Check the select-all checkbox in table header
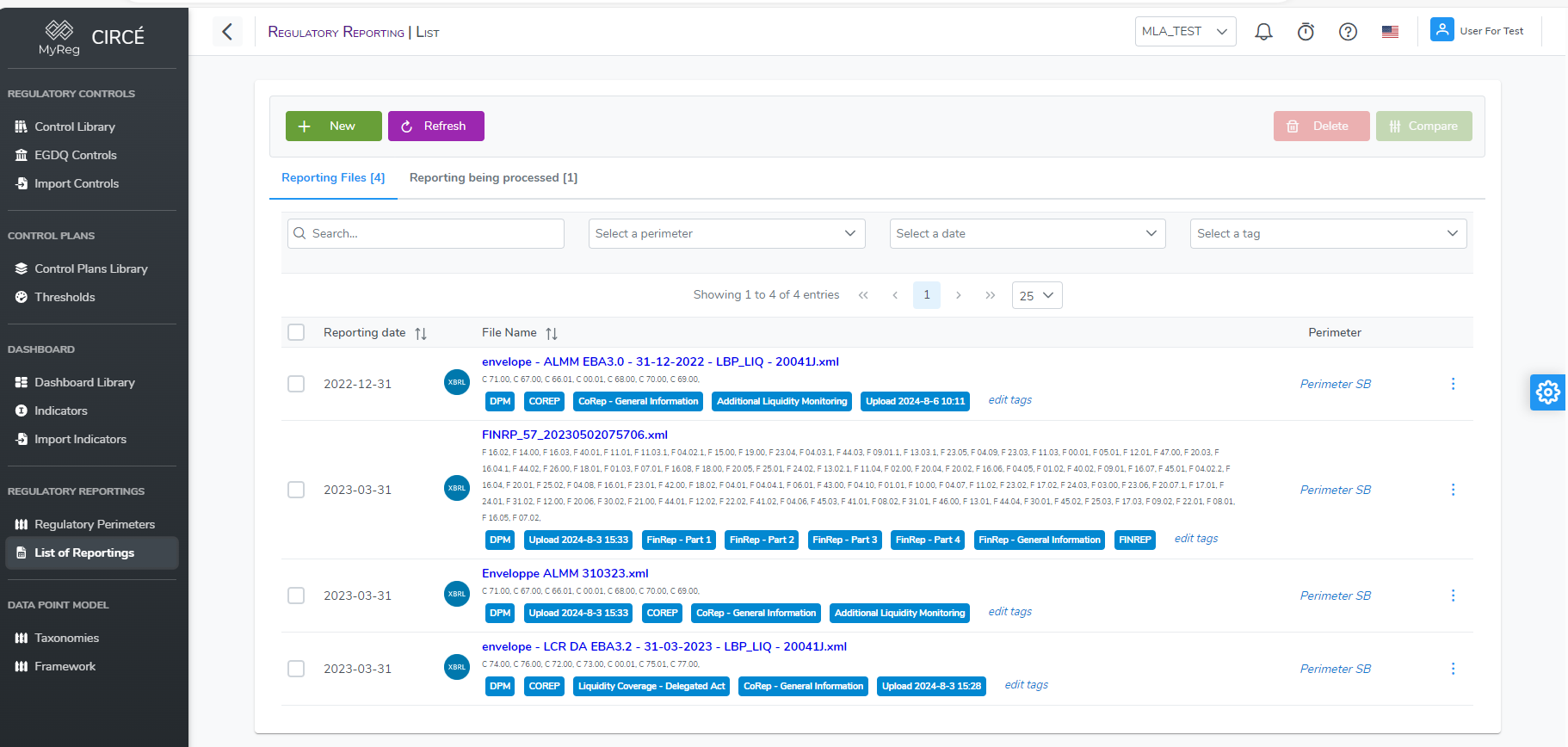The image size is (1568, 747). coord(296,332)
